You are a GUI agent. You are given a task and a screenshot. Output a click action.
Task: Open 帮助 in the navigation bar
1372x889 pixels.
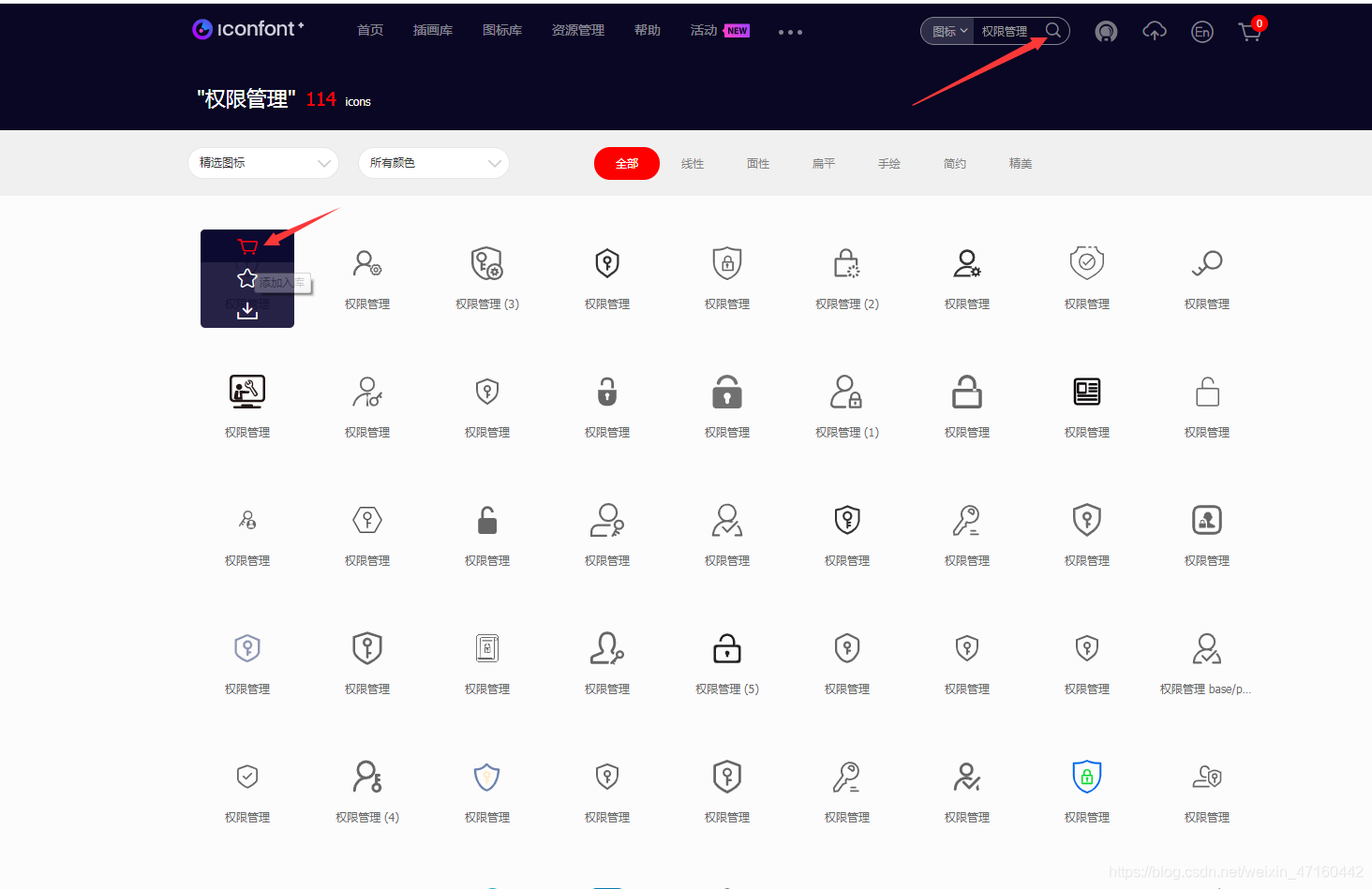tap(648, 31)
